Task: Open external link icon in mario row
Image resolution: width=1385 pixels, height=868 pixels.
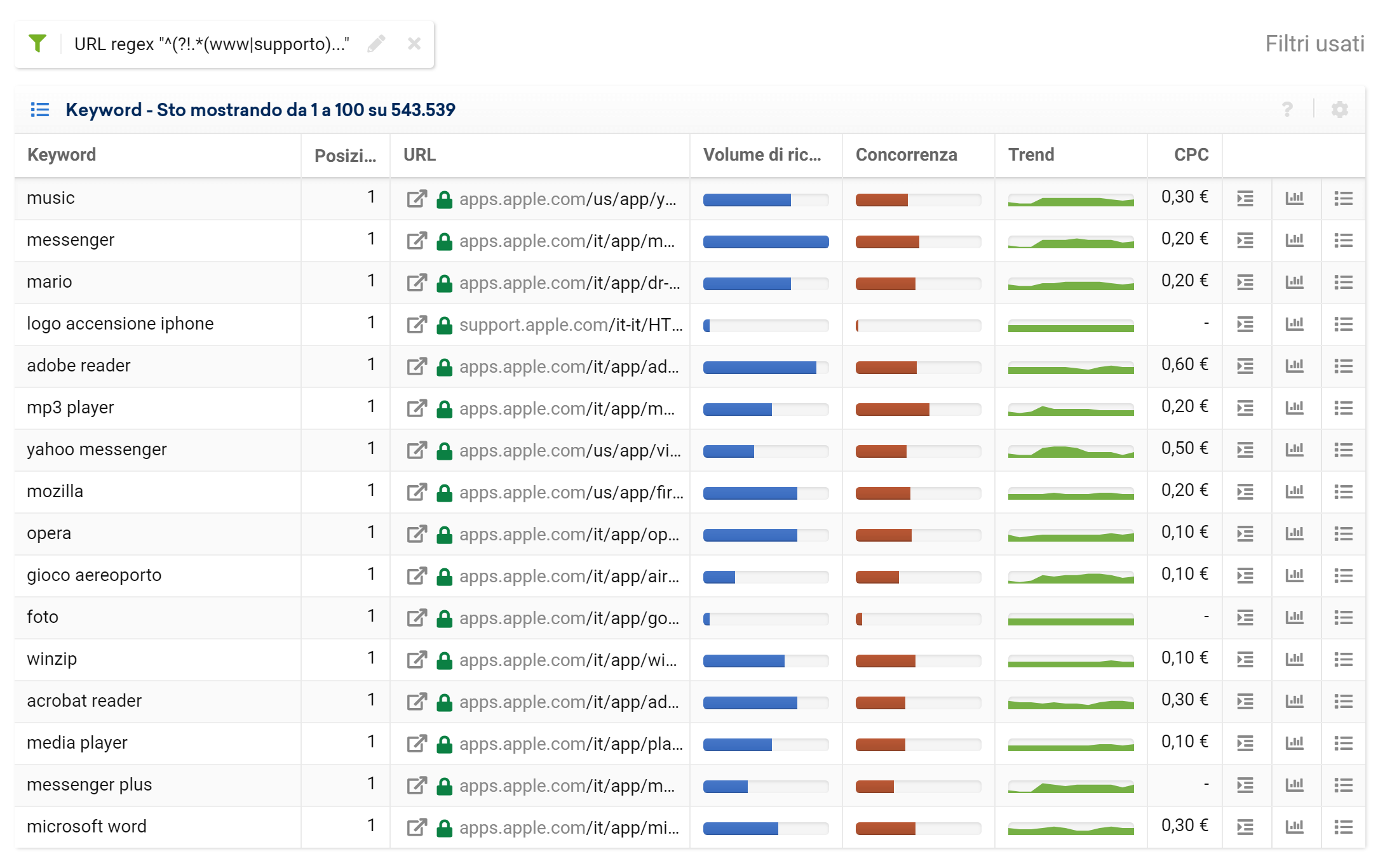Action: click(x=417, y=283)
